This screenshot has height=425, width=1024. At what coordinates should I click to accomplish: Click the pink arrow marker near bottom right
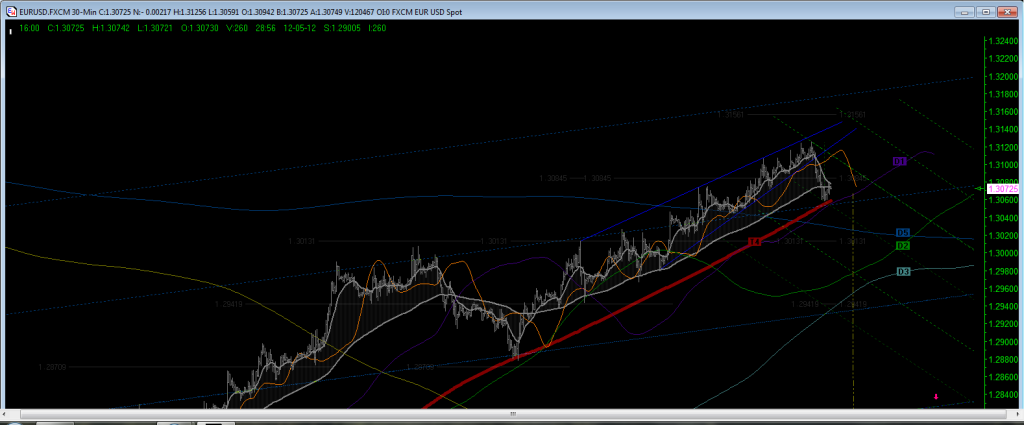(x=935, y=397)
